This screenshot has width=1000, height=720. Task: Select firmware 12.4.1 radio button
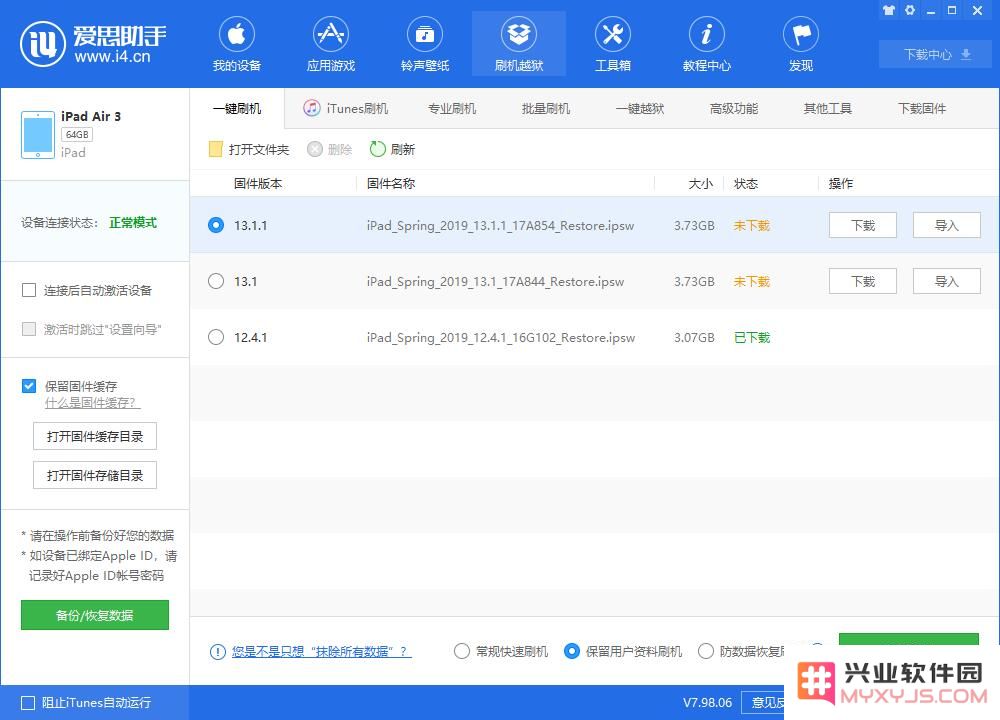click(x=216, y=337)
